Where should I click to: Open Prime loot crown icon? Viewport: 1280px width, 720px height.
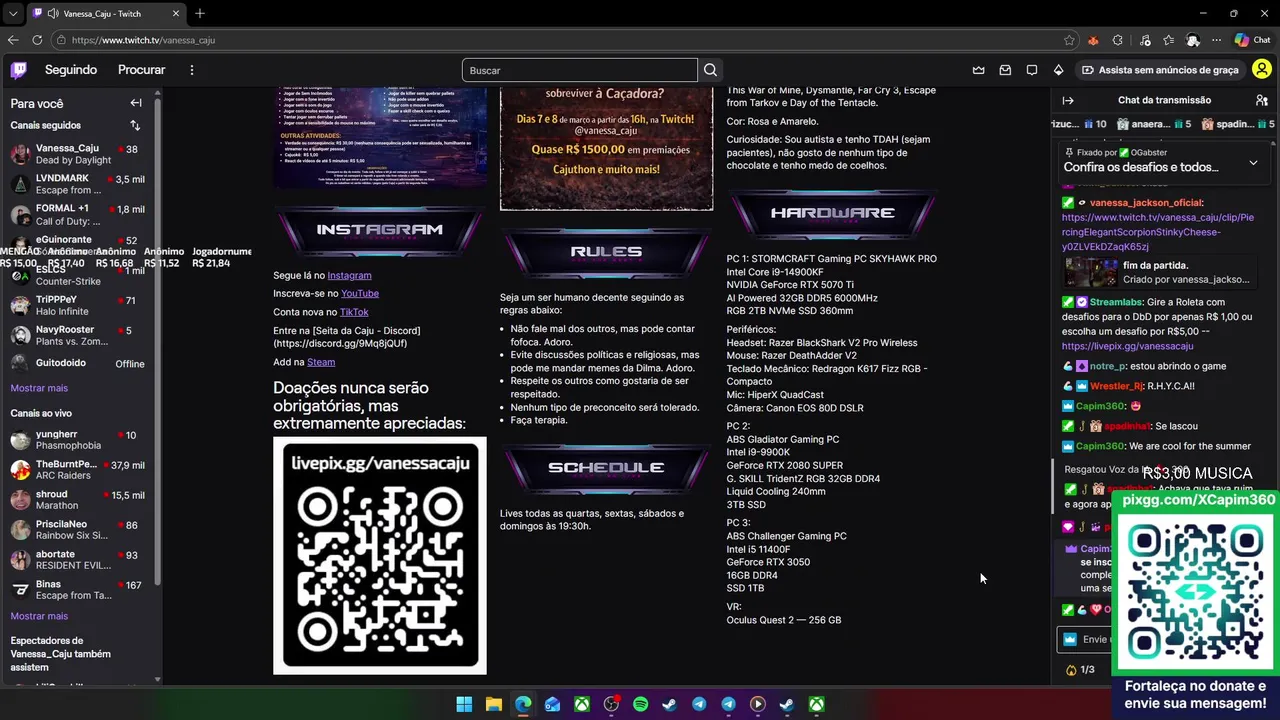pyautogui.click(x=979, y=70)
